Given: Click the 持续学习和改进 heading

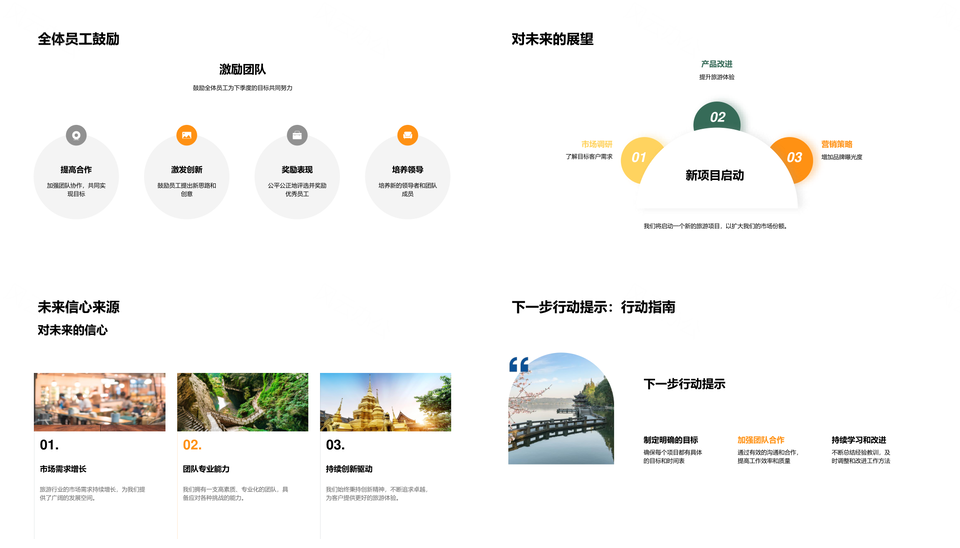Looking at the screenshot, I should point(859,440).
